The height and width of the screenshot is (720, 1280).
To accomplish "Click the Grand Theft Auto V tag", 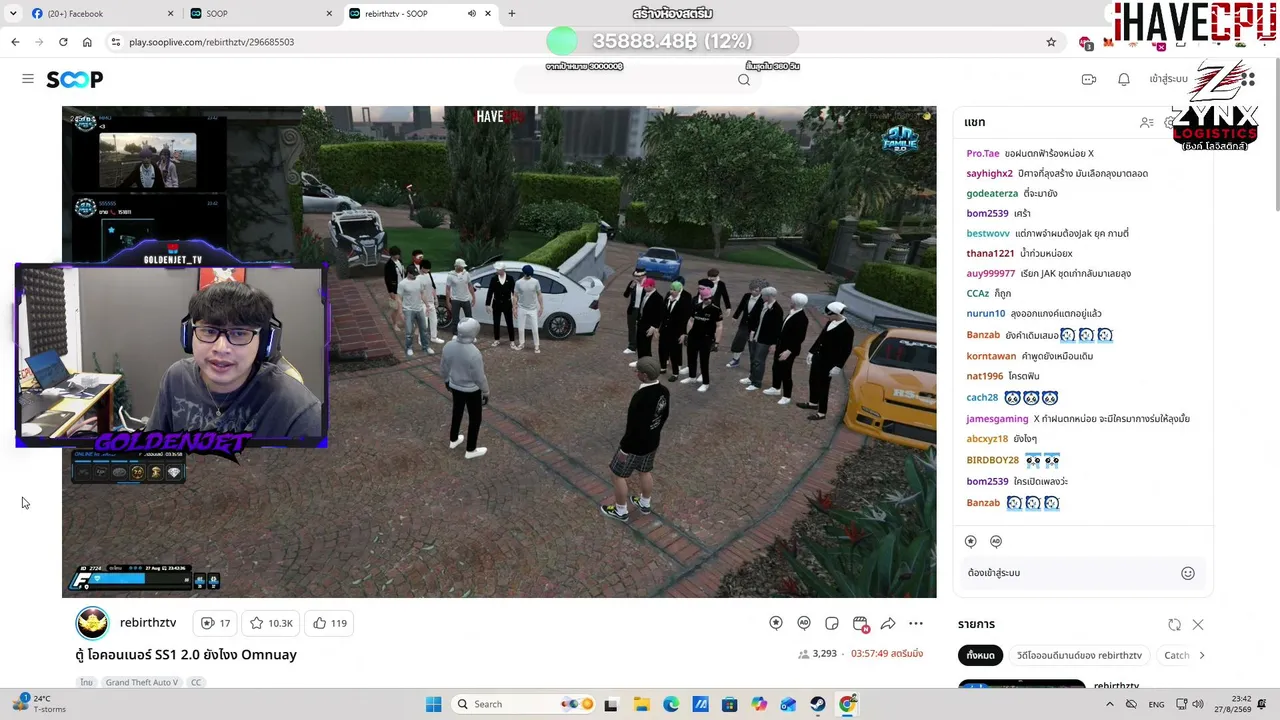I will click(142, 682).
